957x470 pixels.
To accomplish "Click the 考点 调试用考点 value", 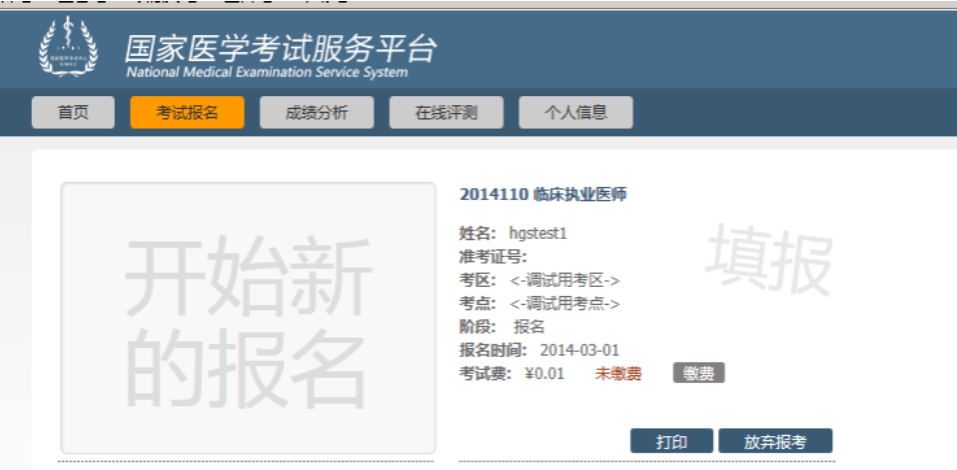I will click(x=564, y=303).
